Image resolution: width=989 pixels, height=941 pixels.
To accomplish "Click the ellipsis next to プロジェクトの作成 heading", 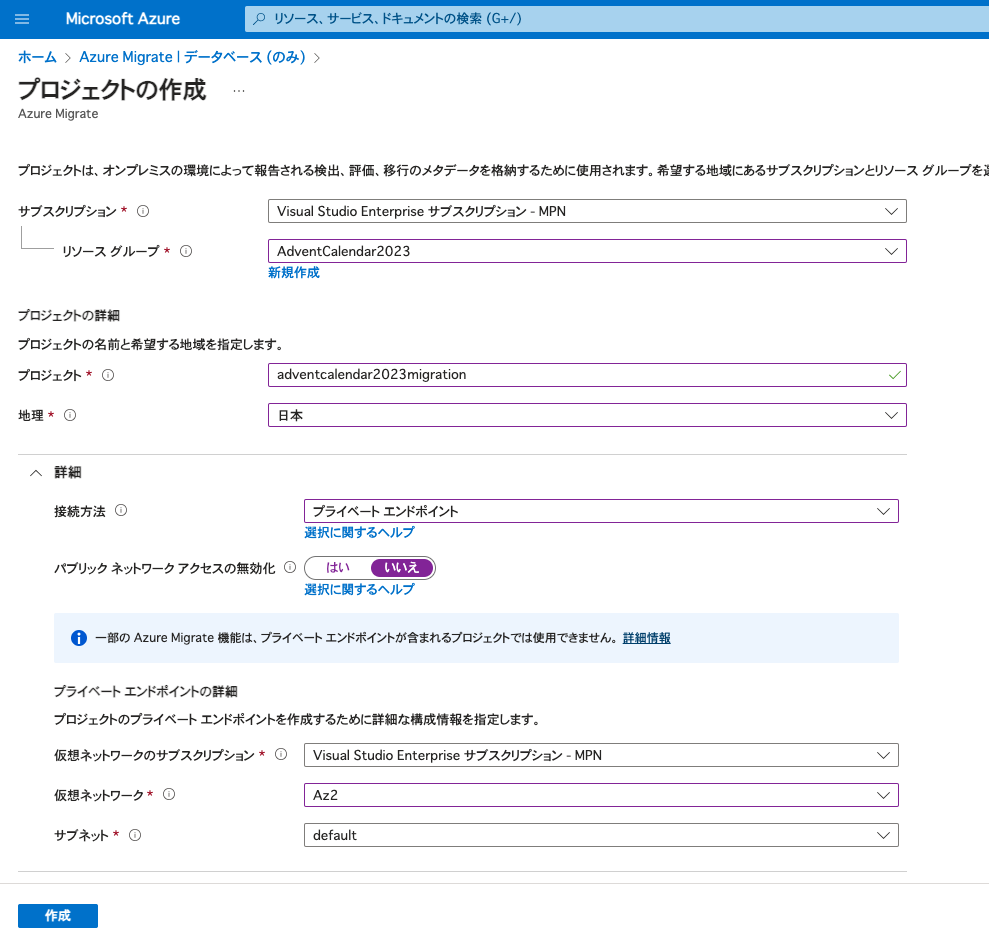I will (238, 90).
